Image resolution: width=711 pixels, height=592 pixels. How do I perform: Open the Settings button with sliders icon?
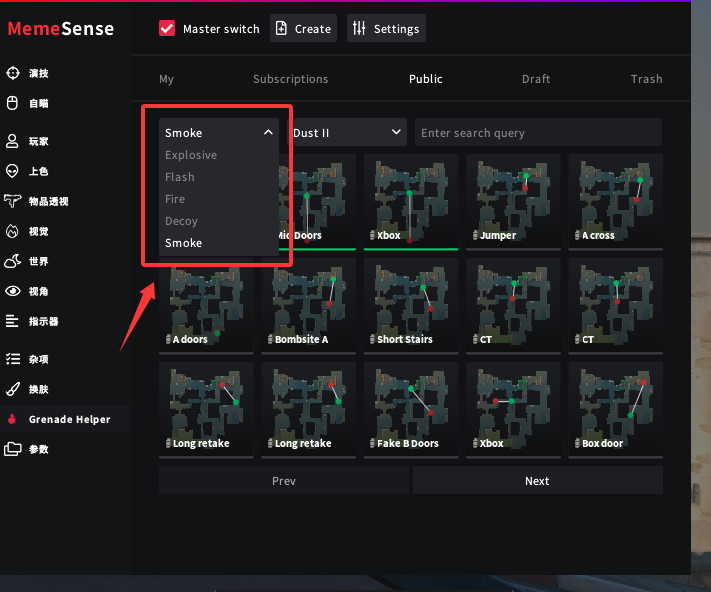pos(386,29)
